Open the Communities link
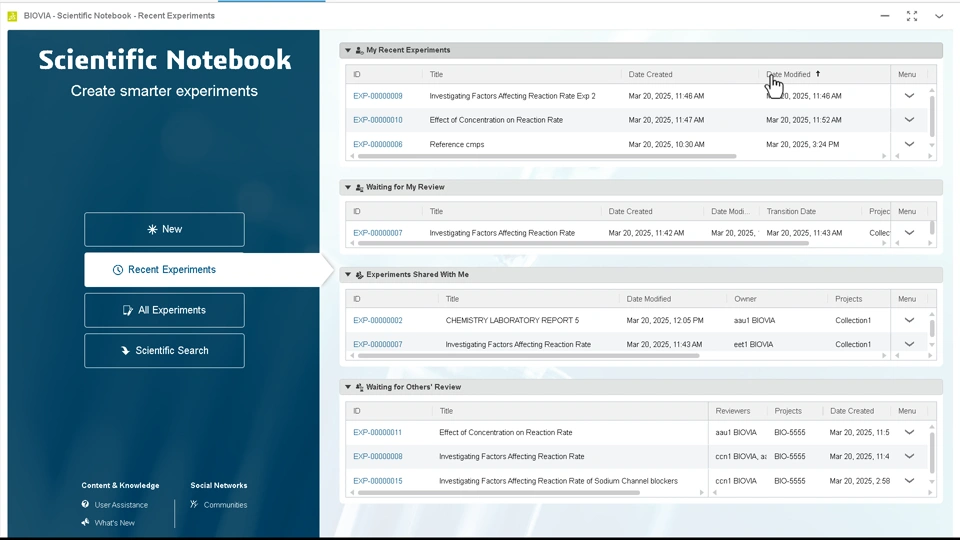 coord(225,504)
